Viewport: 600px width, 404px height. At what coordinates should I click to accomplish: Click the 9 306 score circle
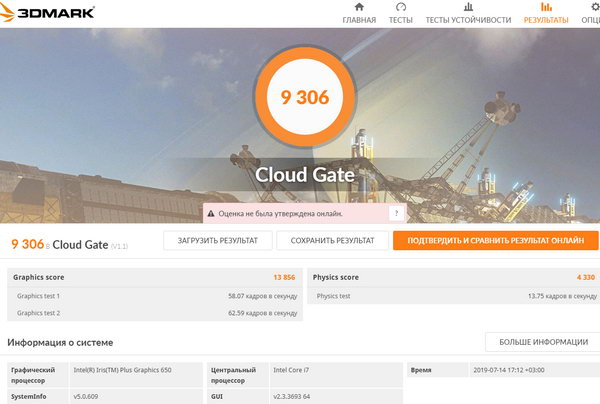point(305,97)
